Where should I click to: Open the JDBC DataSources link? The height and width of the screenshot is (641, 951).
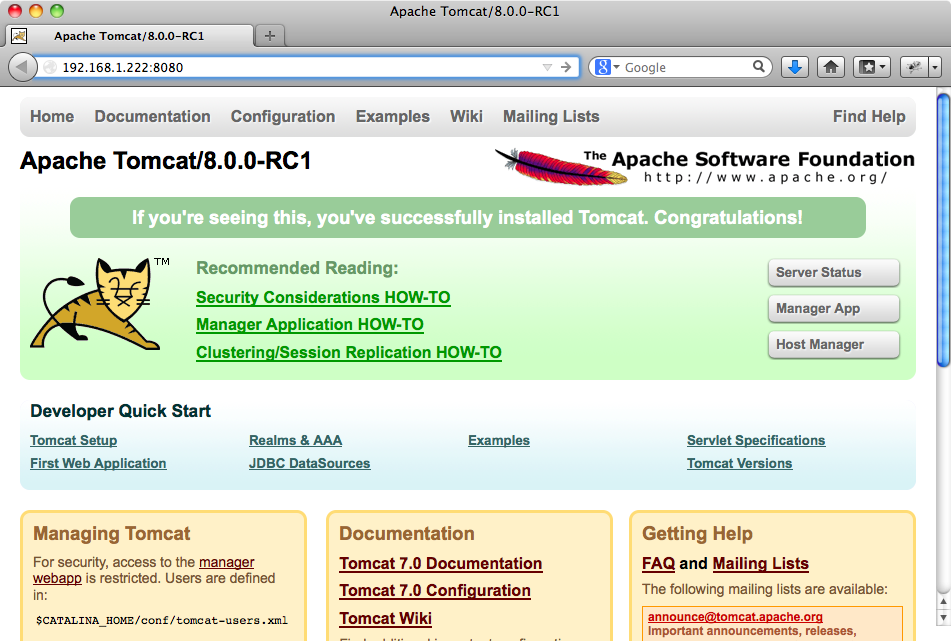point(309,463)
